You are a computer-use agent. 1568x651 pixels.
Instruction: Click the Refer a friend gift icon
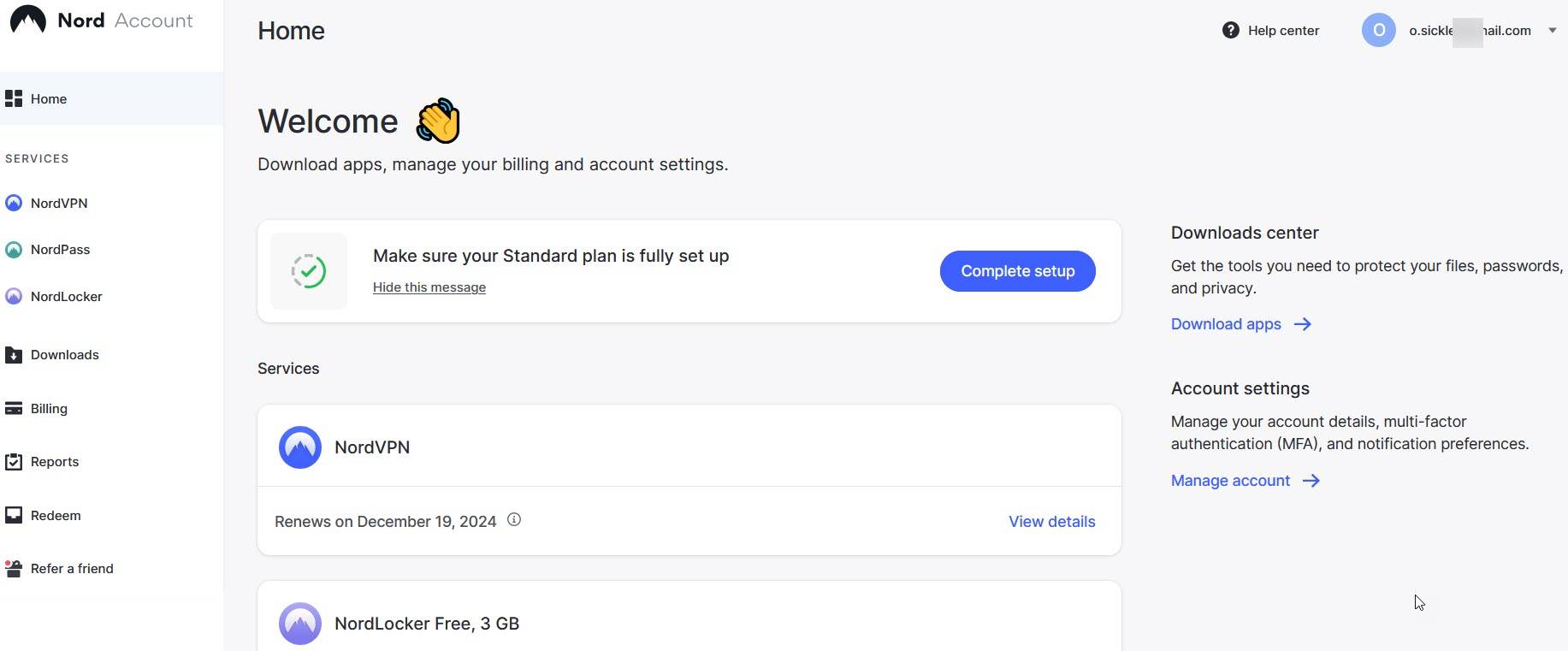14,569
